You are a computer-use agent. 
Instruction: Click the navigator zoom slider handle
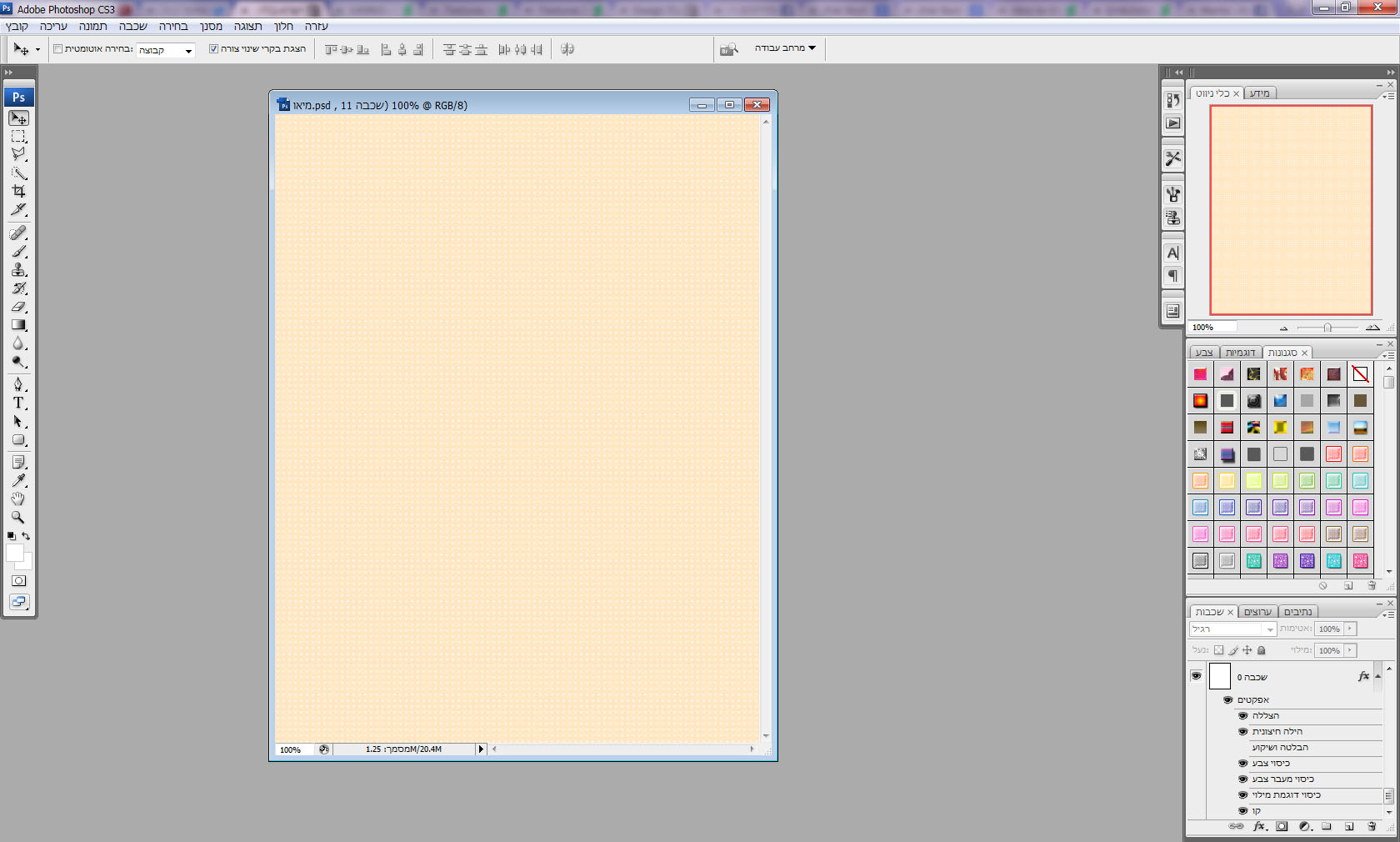[x=1327, y=328]
